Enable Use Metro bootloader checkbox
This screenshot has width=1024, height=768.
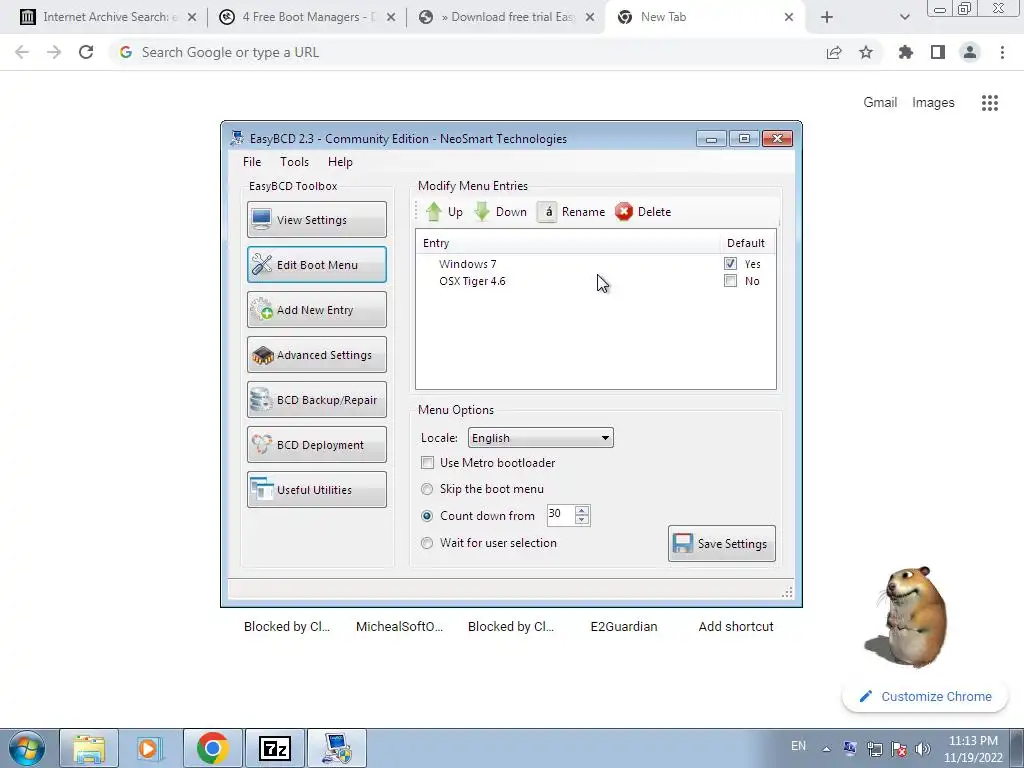pyautogui.click(x=427, y=462)
